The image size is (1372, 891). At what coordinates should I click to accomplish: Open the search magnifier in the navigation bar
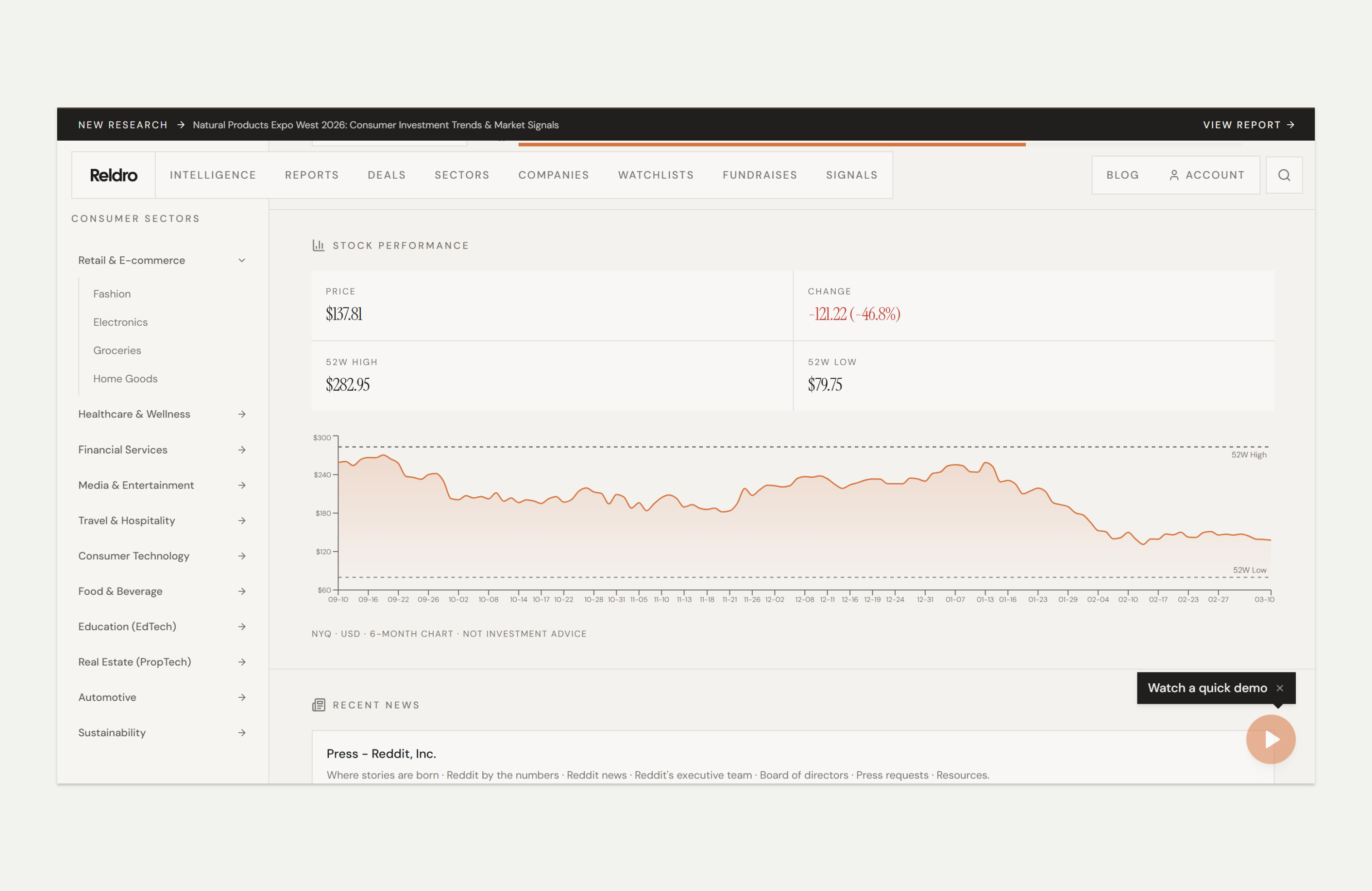click(x=1284, y=175)
